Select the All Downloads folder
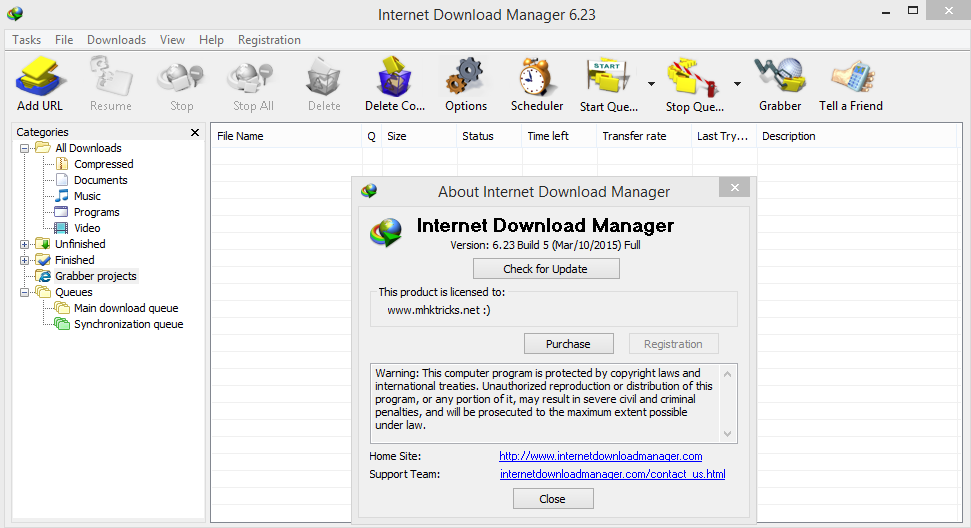The width and height of the screenshot is (971, 528). (x=88, y=148)
